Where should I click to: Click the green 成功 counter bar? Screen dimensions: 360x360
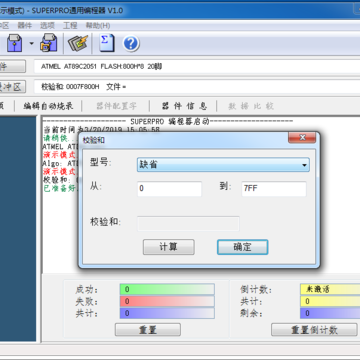167,289
